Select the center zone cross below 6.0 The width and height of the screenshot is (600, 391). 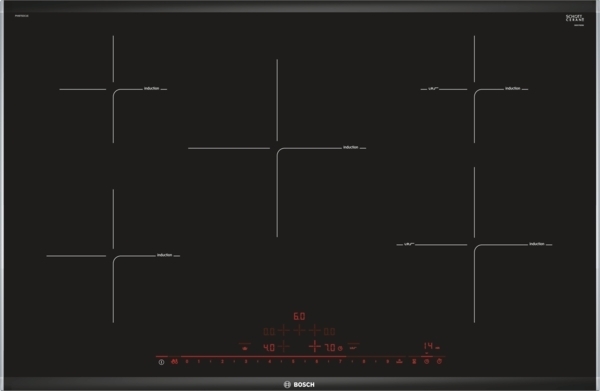299,330
